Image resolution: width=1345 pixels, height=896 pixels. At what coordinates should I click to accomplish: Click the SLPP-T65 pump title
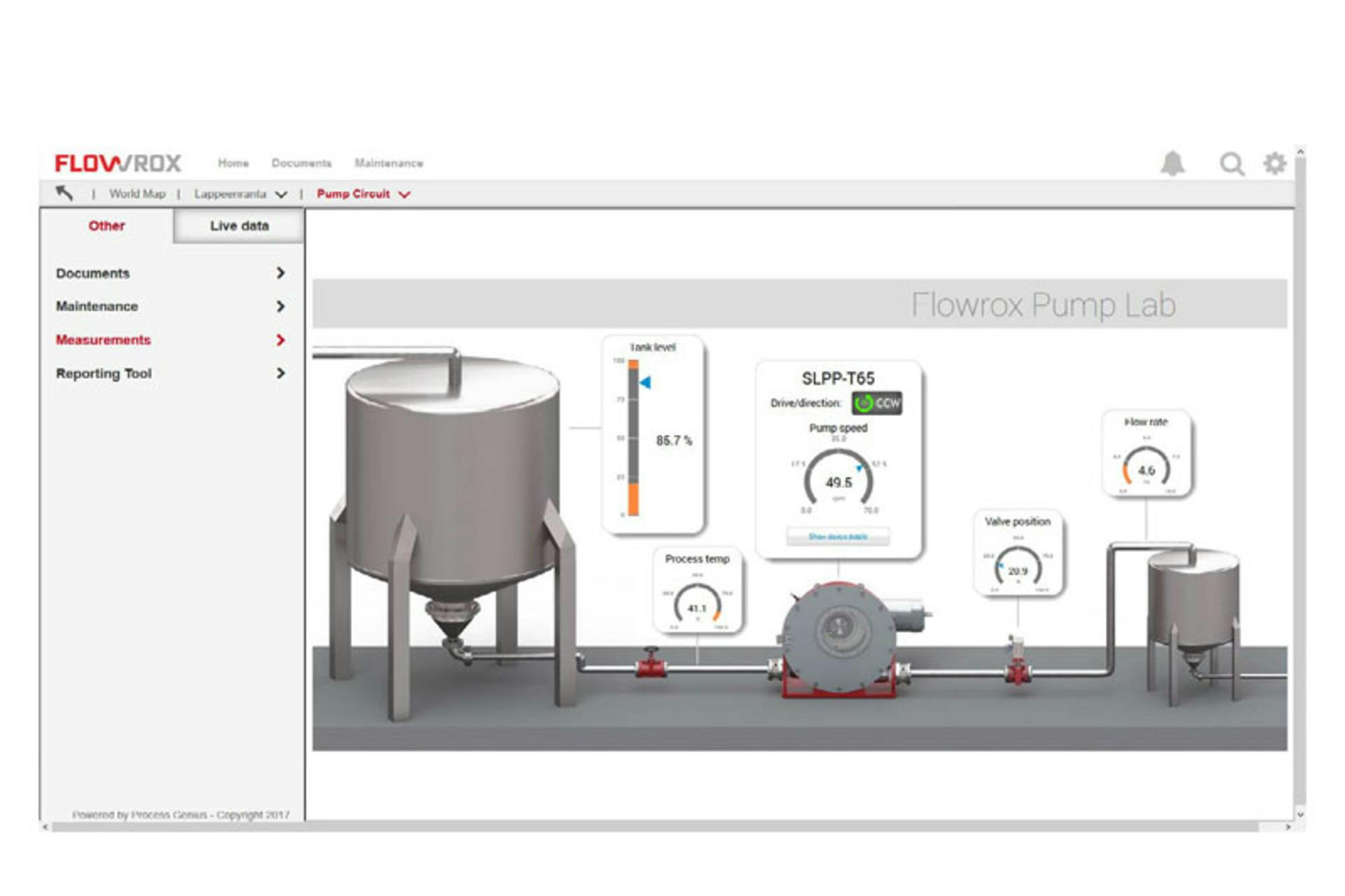(x=838, y=378)
